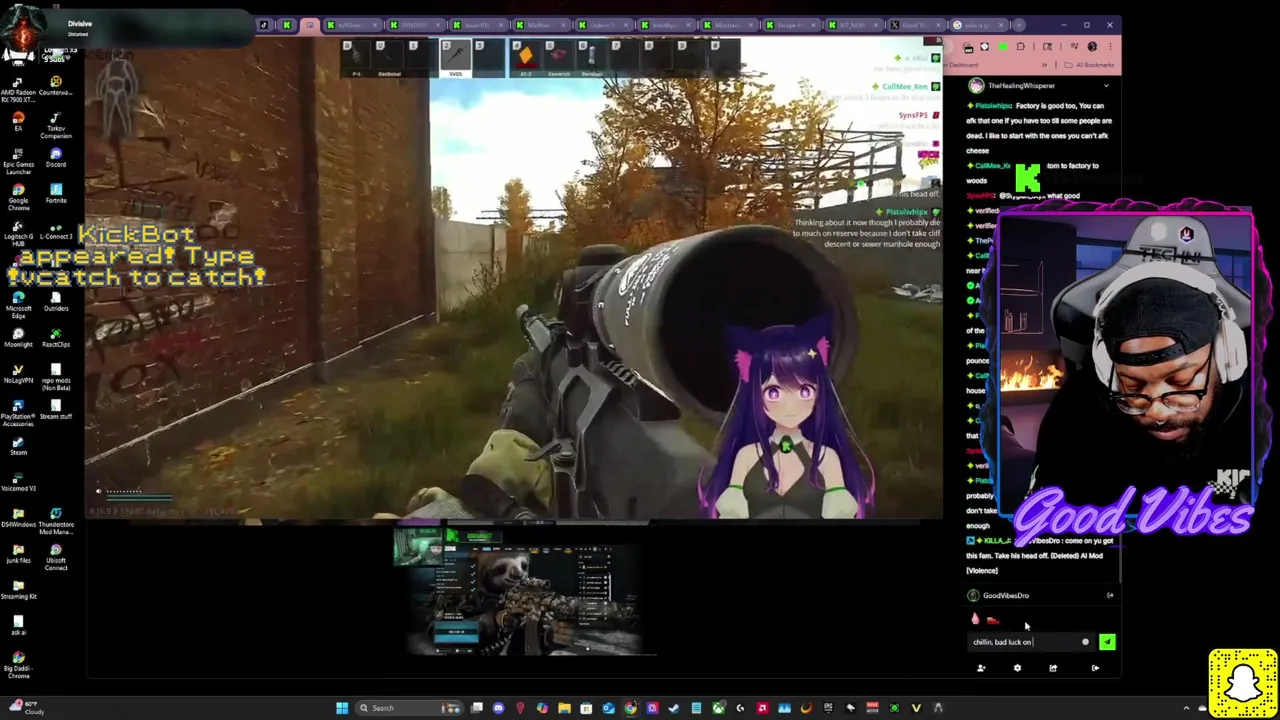Expand the TheHealingWhisperer chevron in chat header
Image resolution: width=1280 pixels, height=720 pixels.
click(x=1106, y=86)
